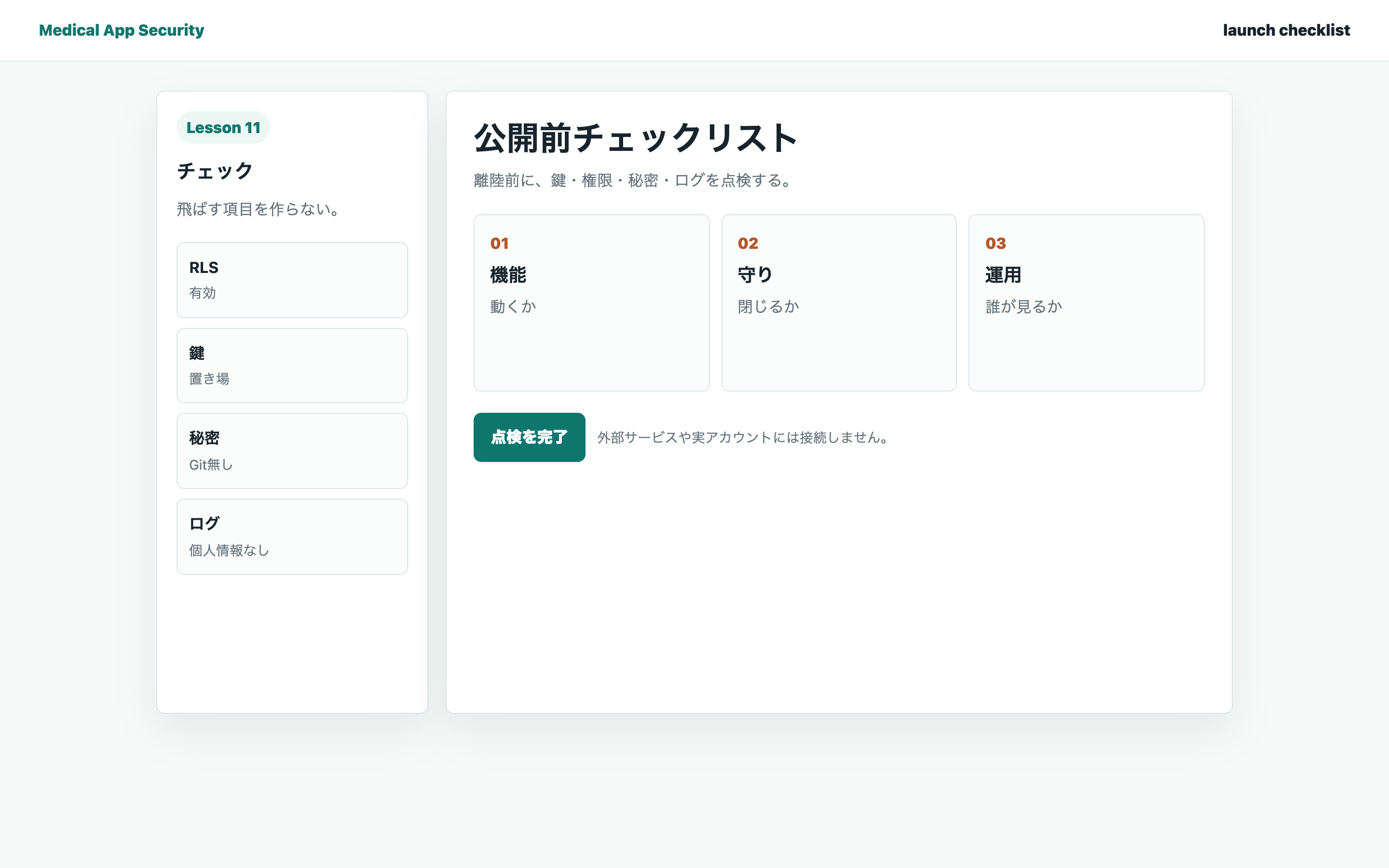This screenshot has height=868, width=1389.
Task: Click the チェック sidebar heading
Action: pyautogui.click(x=215, y=171)
